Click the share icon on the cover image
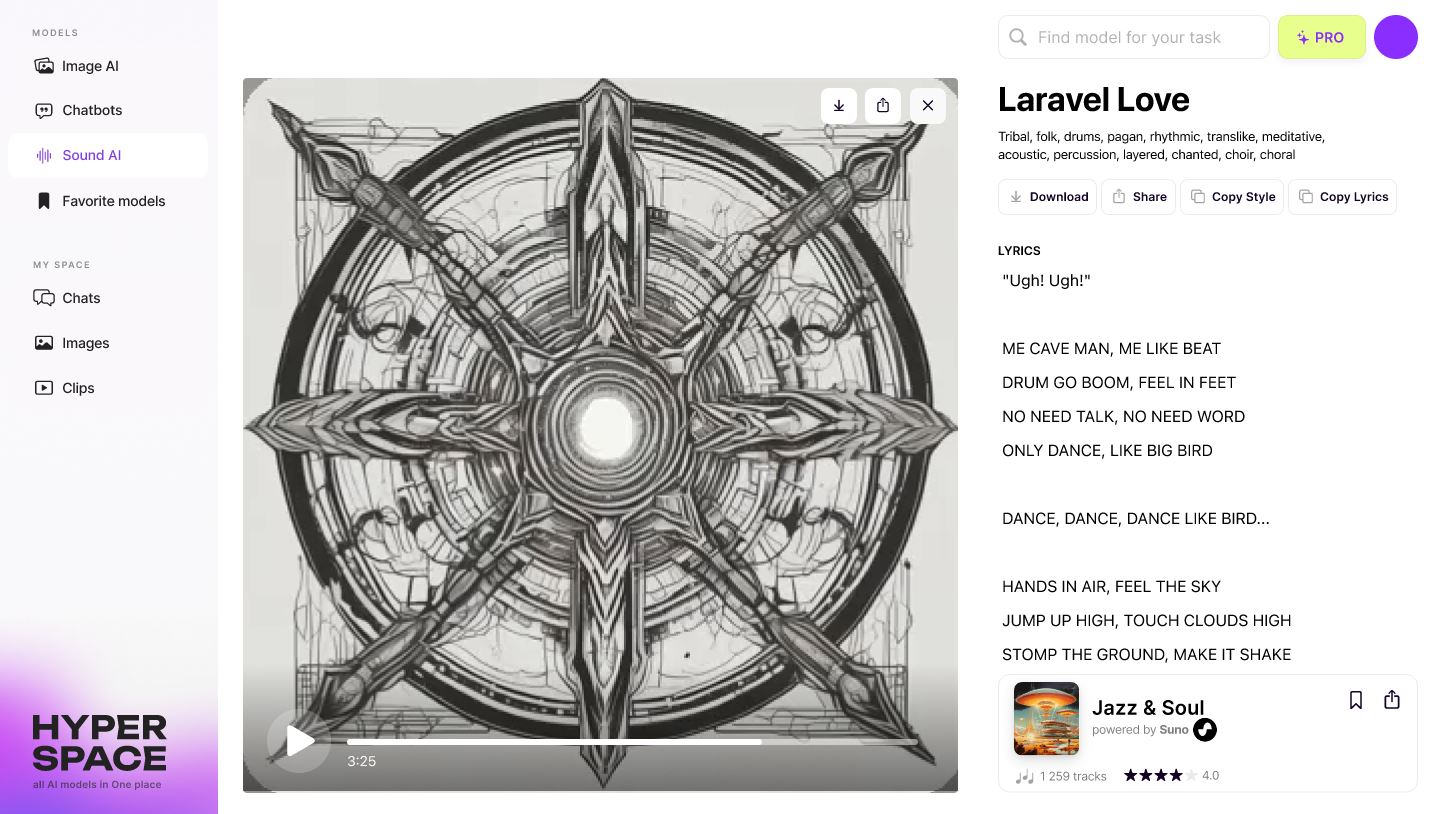This screenshot has height=814, width=1437. (883, 105)
